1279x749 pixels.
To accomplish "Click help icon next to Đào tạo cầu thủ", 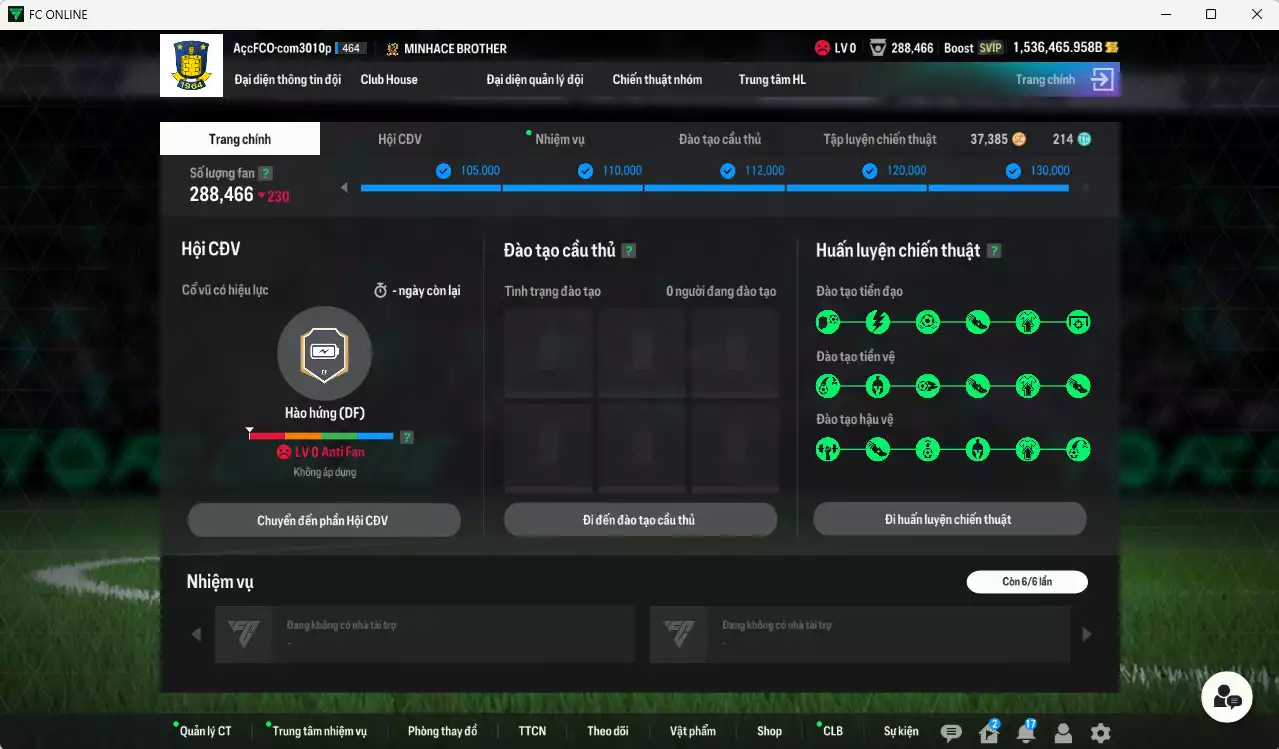I will point(629,251).
